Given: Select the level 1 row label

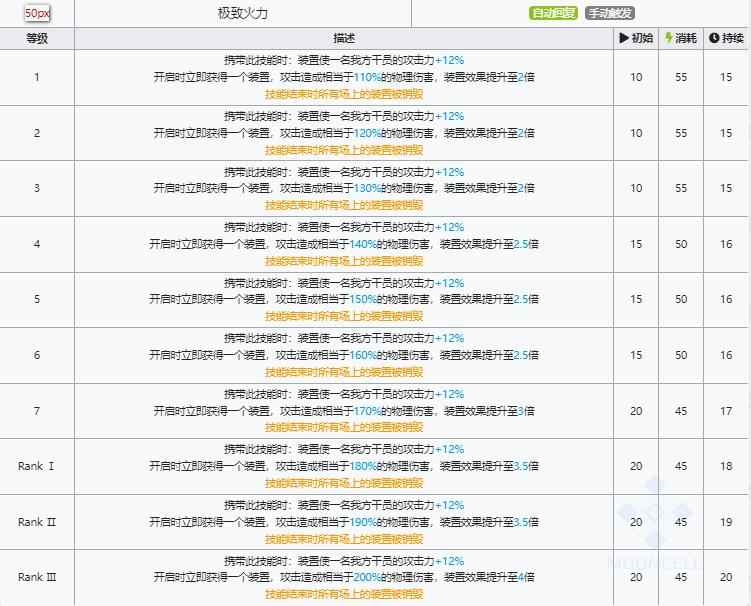Looking at the screenshot, I should coord(37,77).
